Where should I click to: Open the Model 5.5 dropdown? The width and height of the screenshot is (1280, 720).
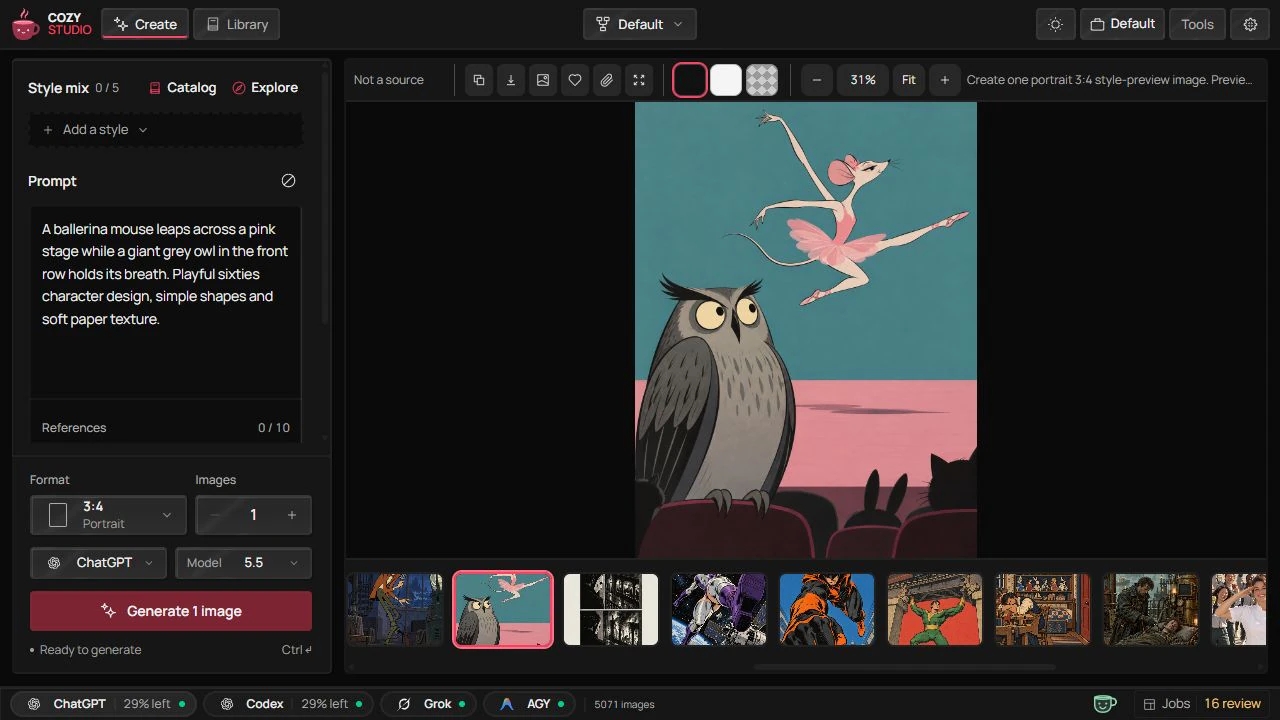tap(244, 563)
